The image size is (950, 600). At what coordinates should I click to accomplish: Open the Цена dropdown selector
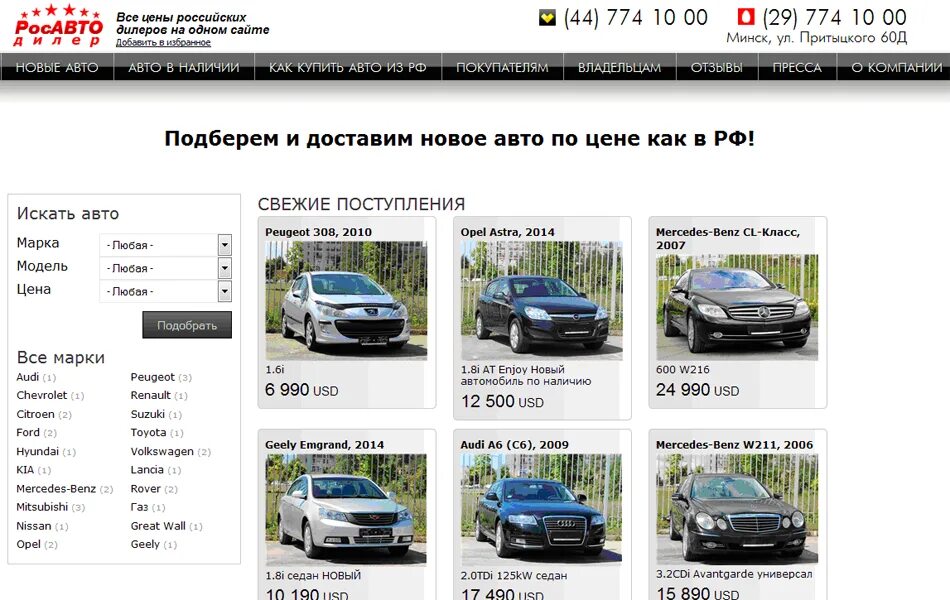pos(165,292)
